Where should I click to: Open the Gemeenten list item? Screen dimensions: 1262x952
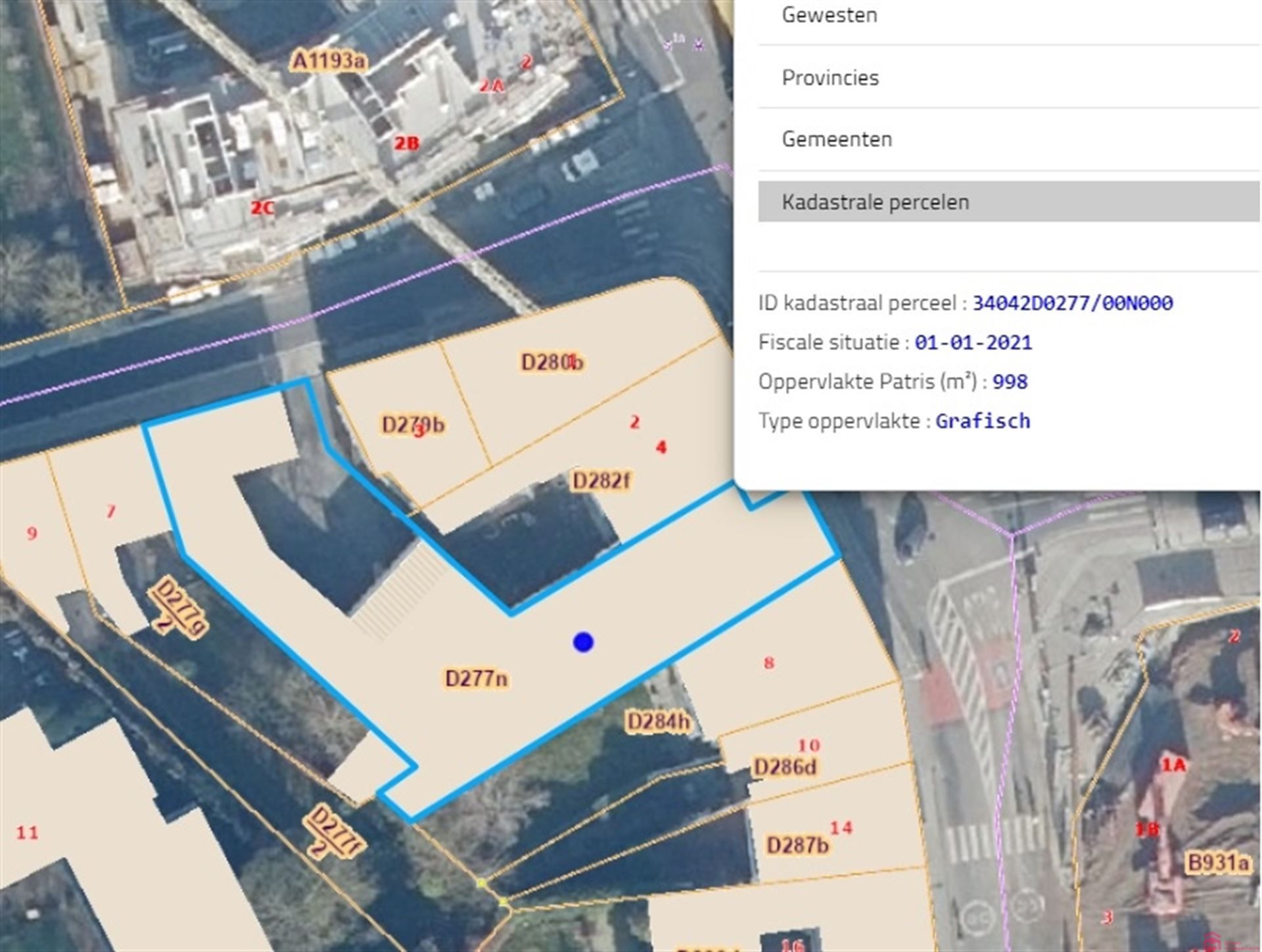(x=837, y=139)
